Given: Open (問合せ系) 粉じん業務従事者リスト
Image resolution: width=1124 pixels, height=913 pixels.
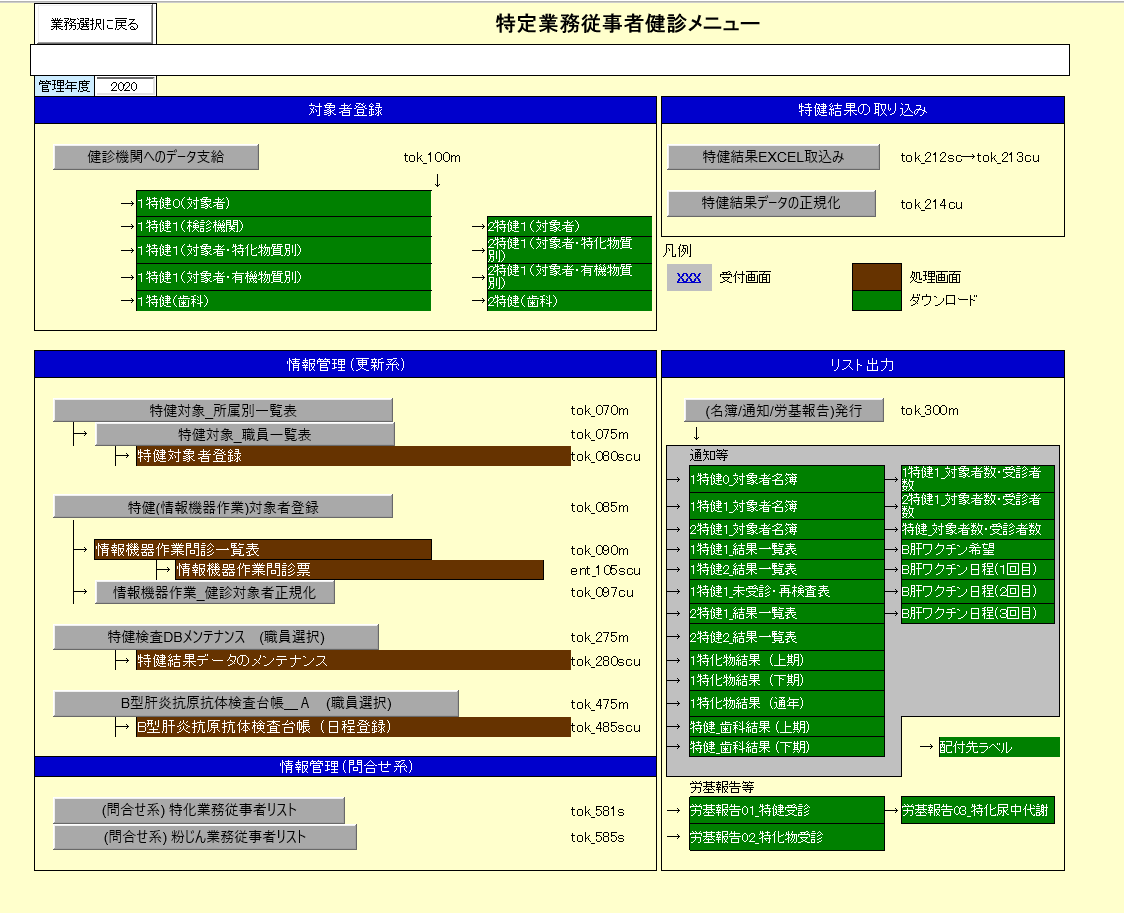Looking at the screenshot, I should pos(205,837).
